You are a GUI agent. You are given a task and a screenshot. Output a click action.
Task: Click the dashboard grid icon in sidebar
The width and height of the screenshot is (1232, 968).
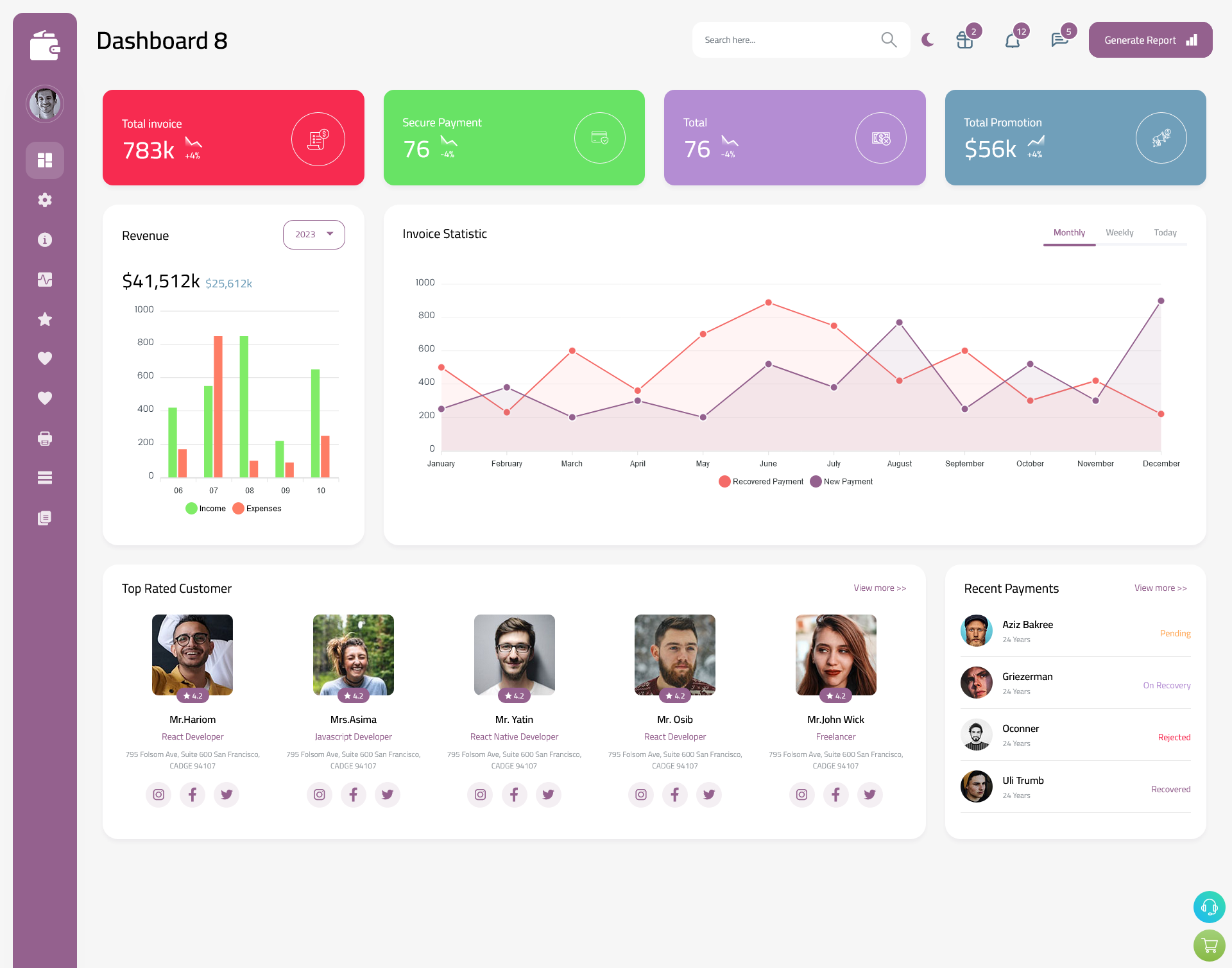point(45,160)
